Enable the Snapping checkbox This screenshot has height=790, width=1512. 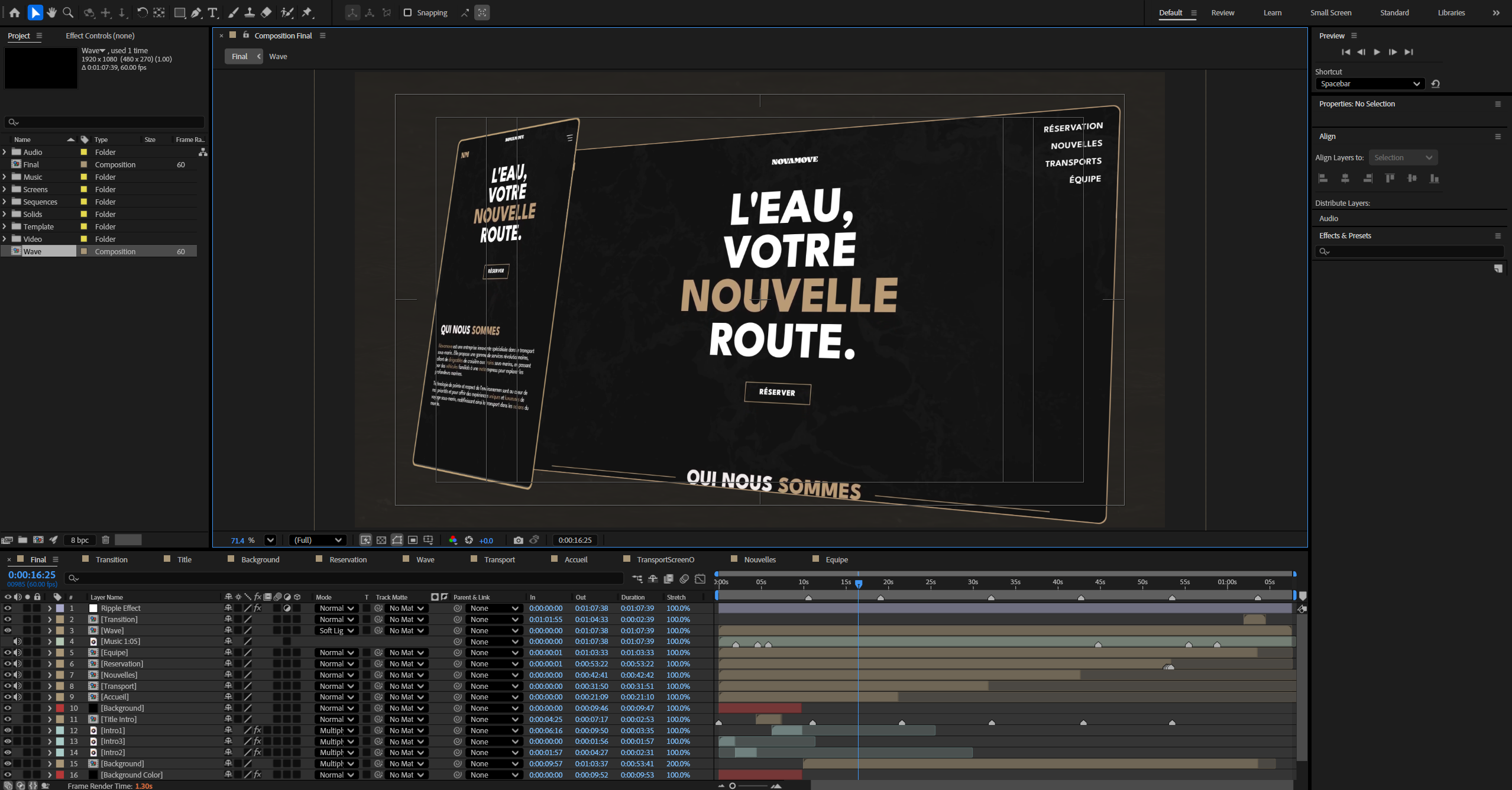407,12
